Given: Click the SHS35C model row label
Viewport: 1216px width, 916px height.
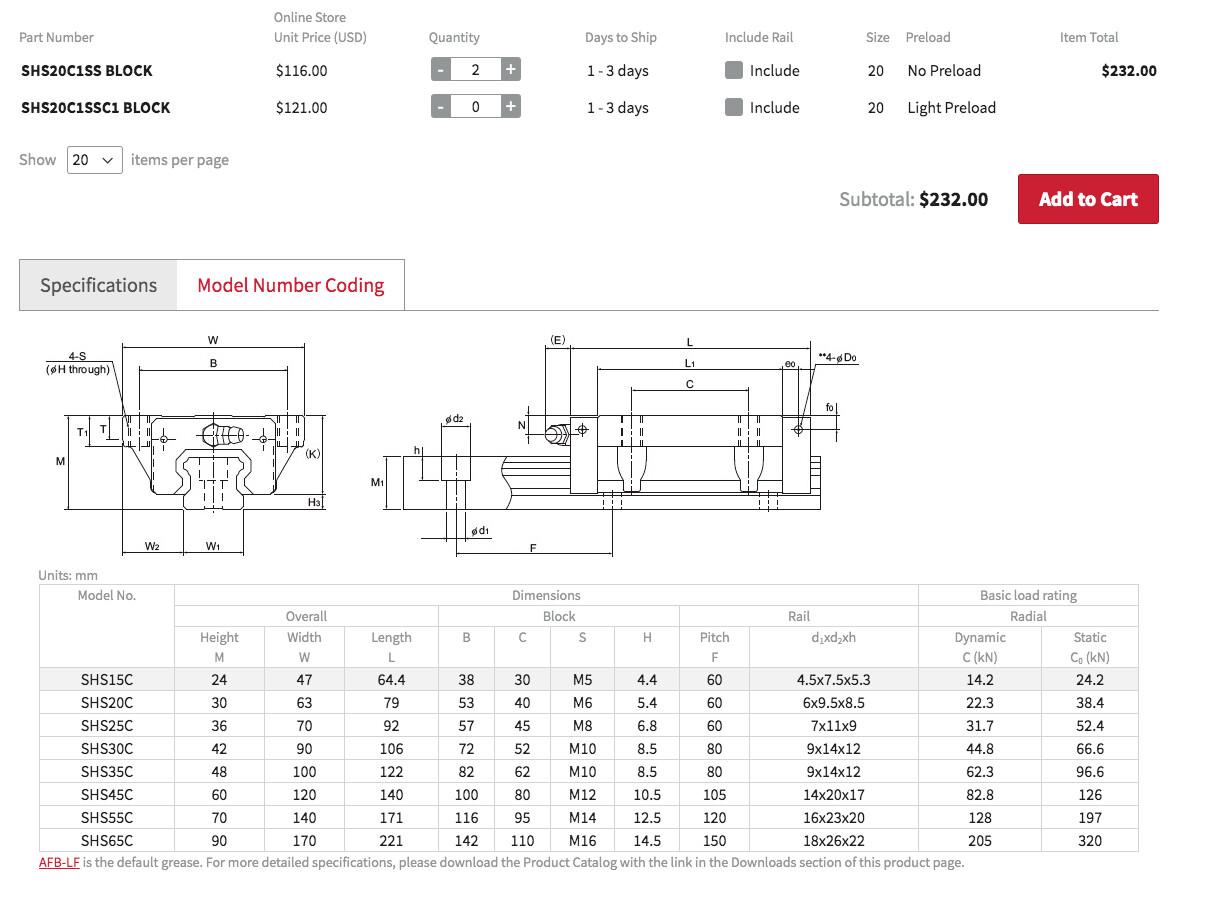Looking at the screenshot, I should [107, 772].
